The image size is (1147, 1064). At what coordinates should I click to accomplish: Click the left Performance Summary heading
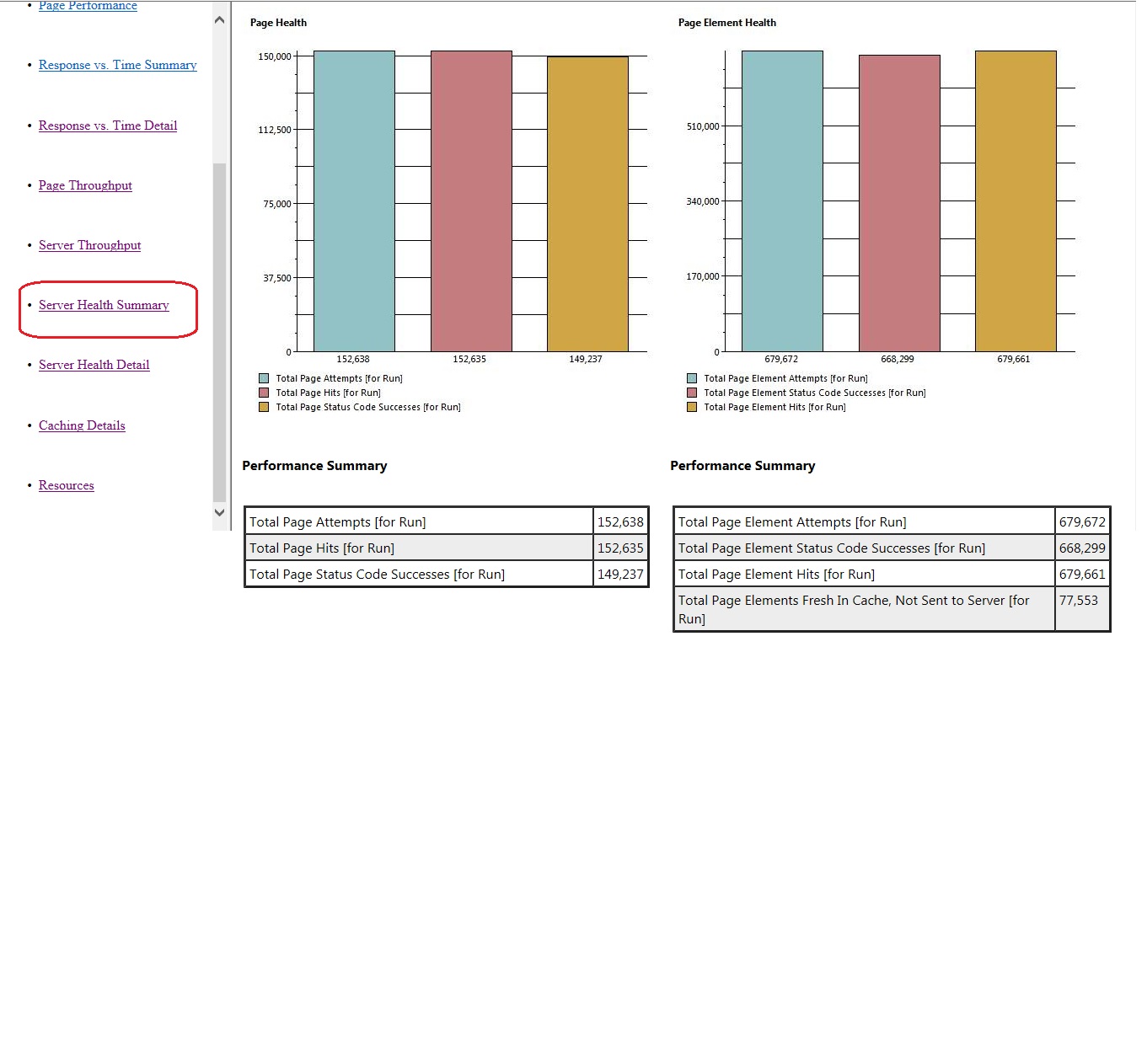pyautogui.click(x=314, y=466)
